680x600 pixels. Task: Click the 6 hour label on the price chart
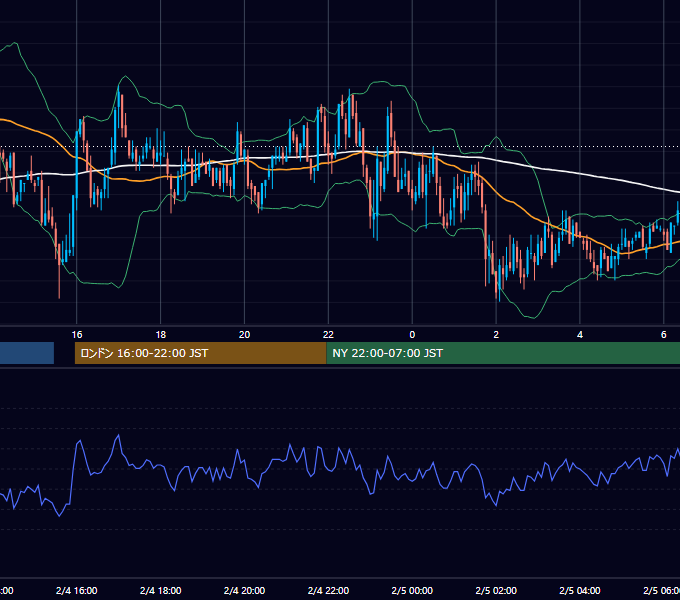pyautogui.click(x=664, y=335)
